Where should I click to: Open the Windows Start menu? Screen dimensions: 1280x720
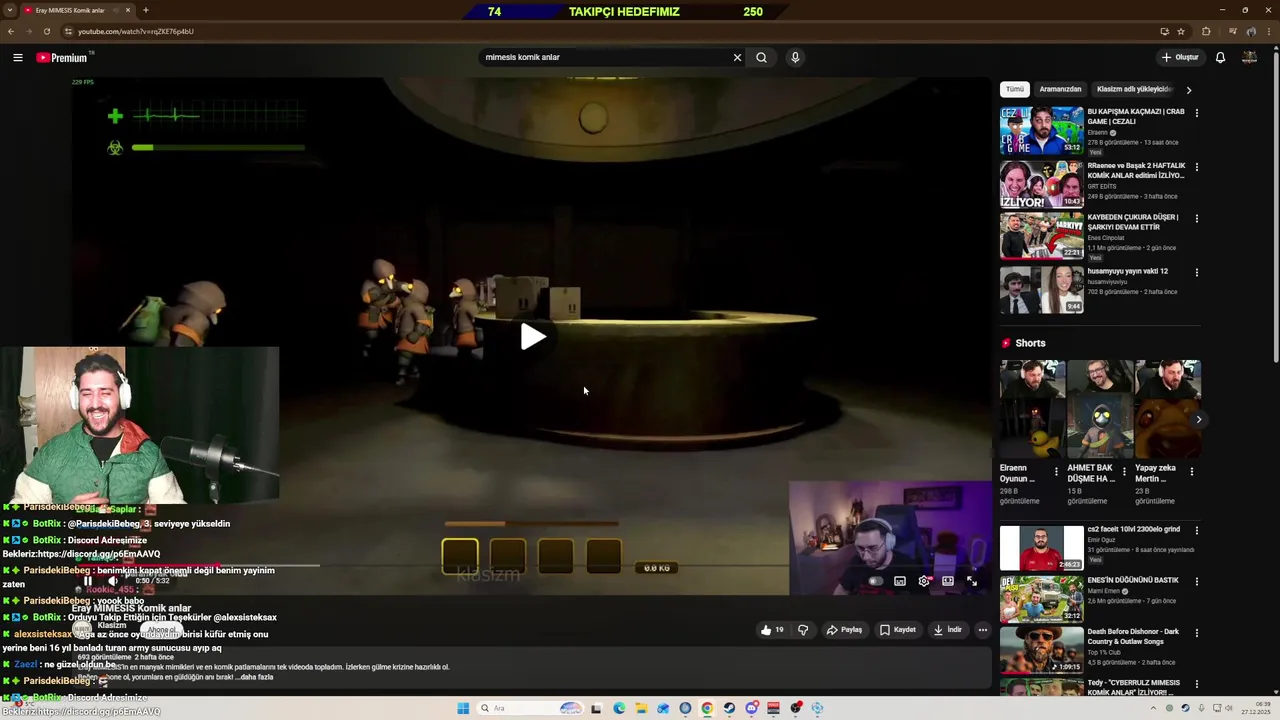463,708
